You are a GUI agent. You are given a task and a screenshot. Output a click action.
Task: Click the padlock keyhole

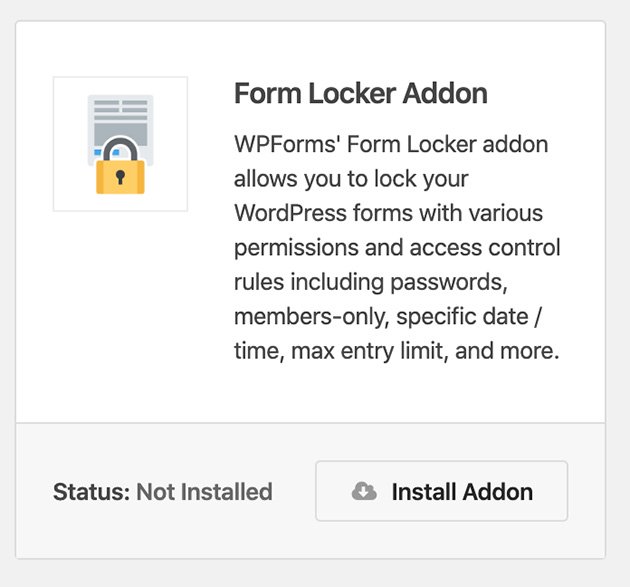click(120, 177)
